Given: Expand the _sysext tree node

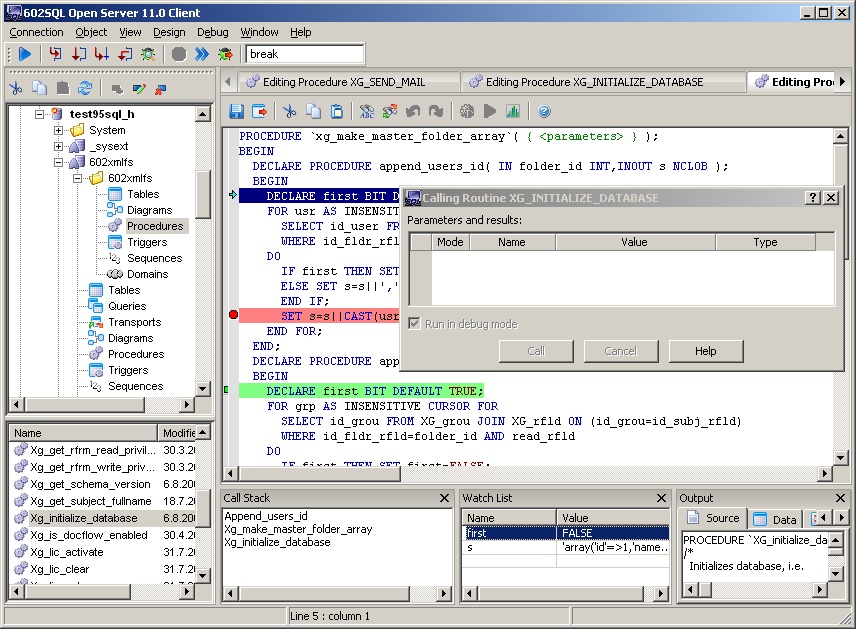Looking at the screenshot, I should [x=59, y=146].
